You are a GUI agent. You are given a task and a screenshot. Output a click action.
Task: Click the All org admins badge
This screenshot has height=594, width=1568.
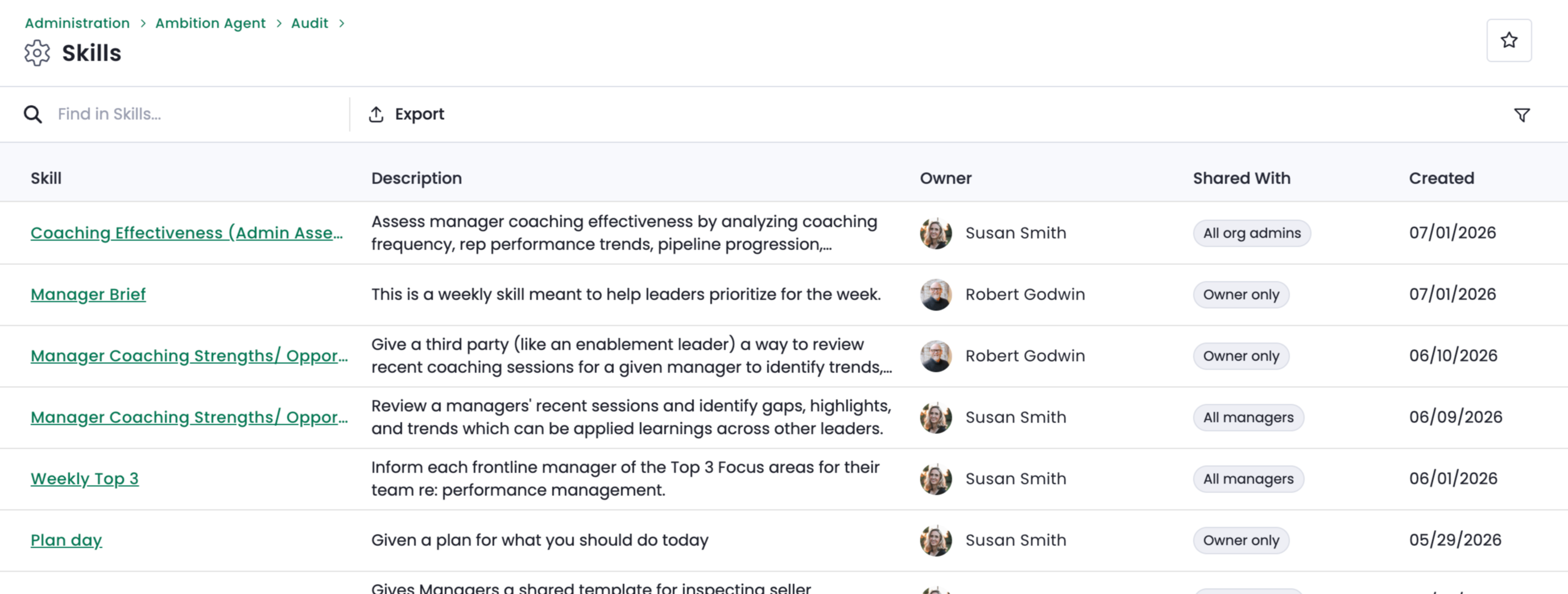click(x=1251, y=233)
